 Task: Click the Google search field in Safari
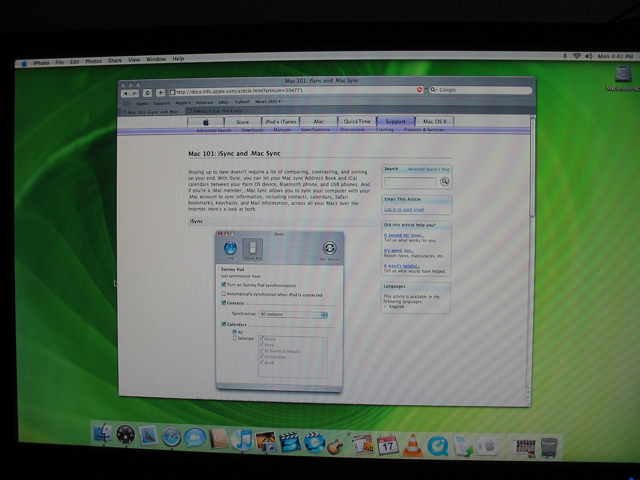point(480,90)
